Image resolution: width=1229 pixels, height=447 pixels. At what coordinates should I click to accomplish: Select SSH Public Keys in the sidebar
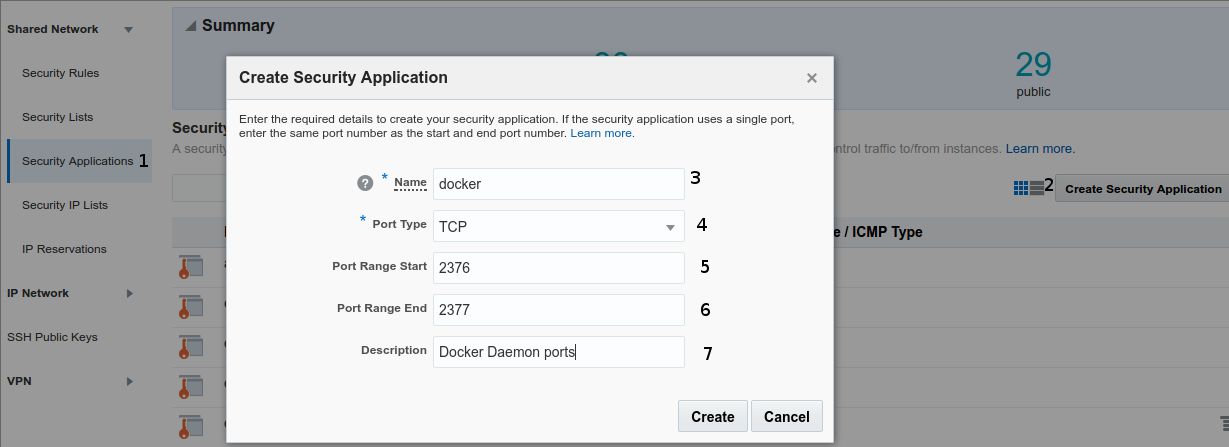tap(52, 337)
